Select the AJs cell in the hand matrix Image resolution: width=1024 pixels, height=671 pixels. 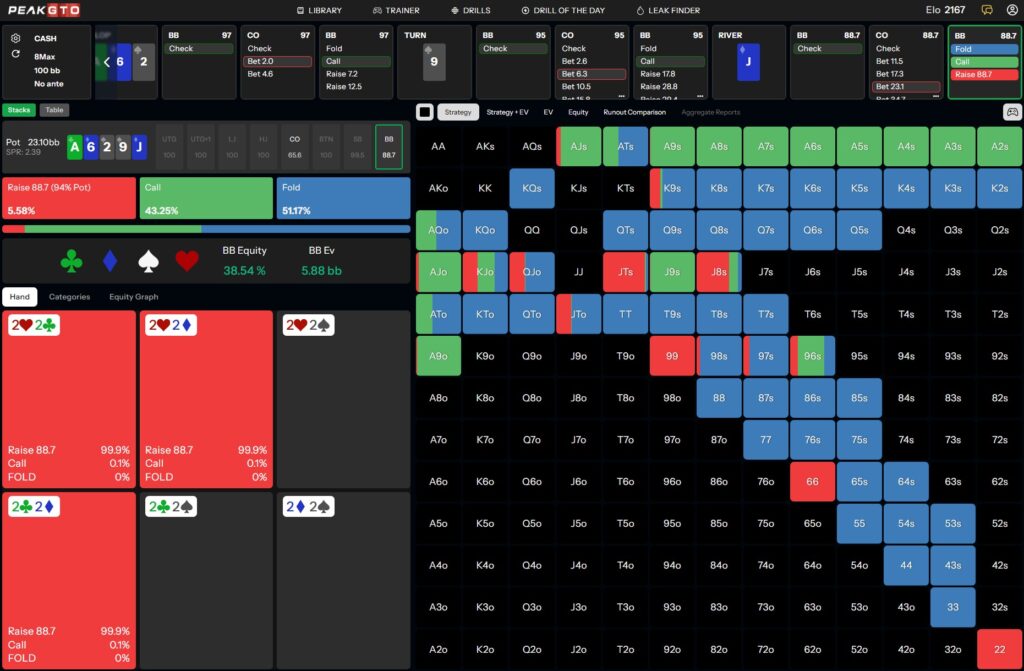578,146
